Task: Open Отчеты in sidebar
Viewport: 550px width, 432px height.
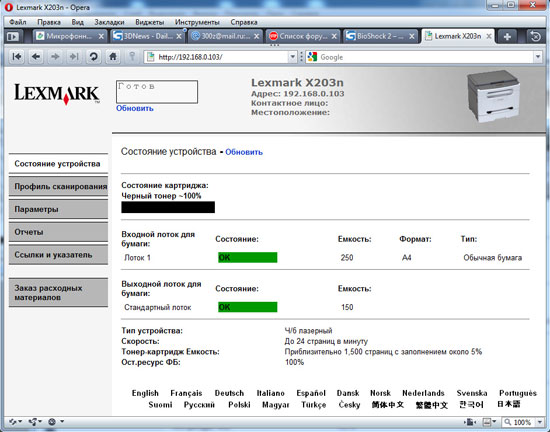Action: click(58, 232)
